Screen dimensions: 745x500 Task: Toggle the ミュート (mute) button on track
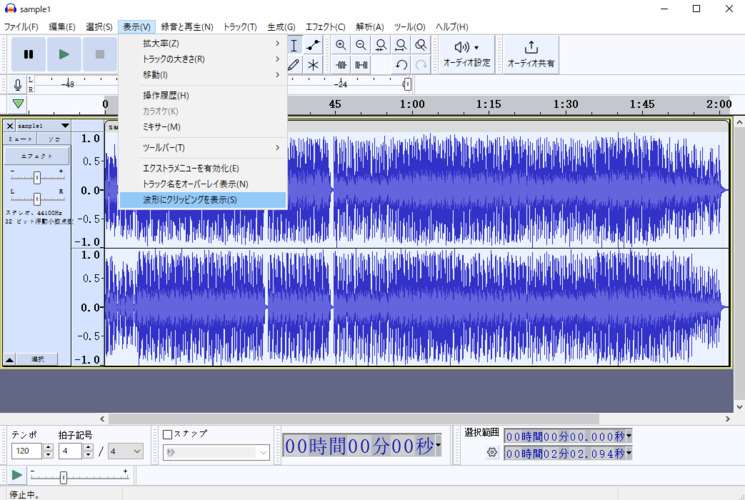point(20,140)
